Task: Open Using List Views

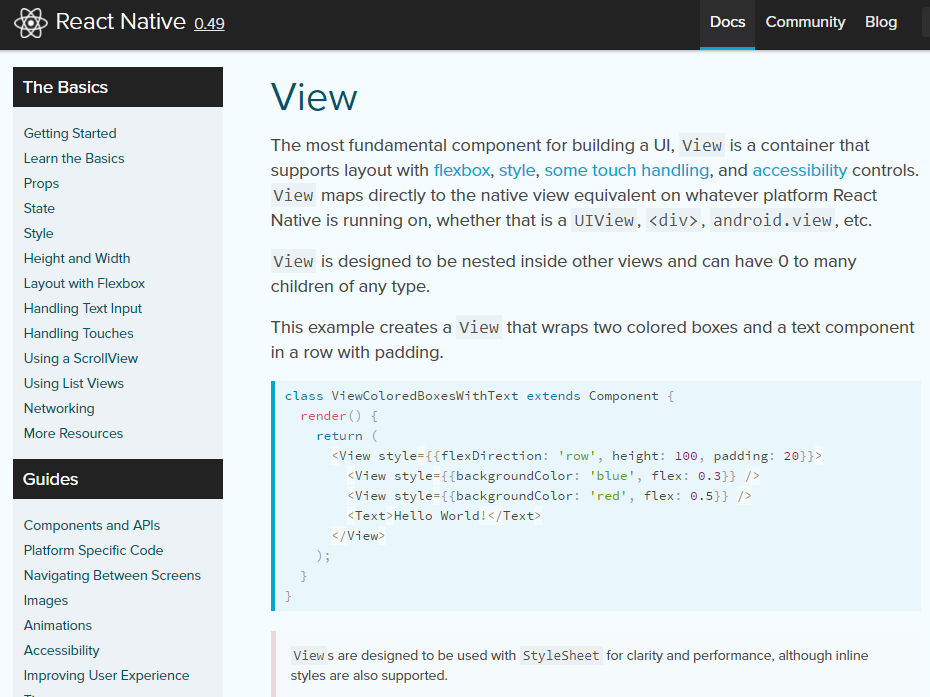Action: tap(74, 383)
